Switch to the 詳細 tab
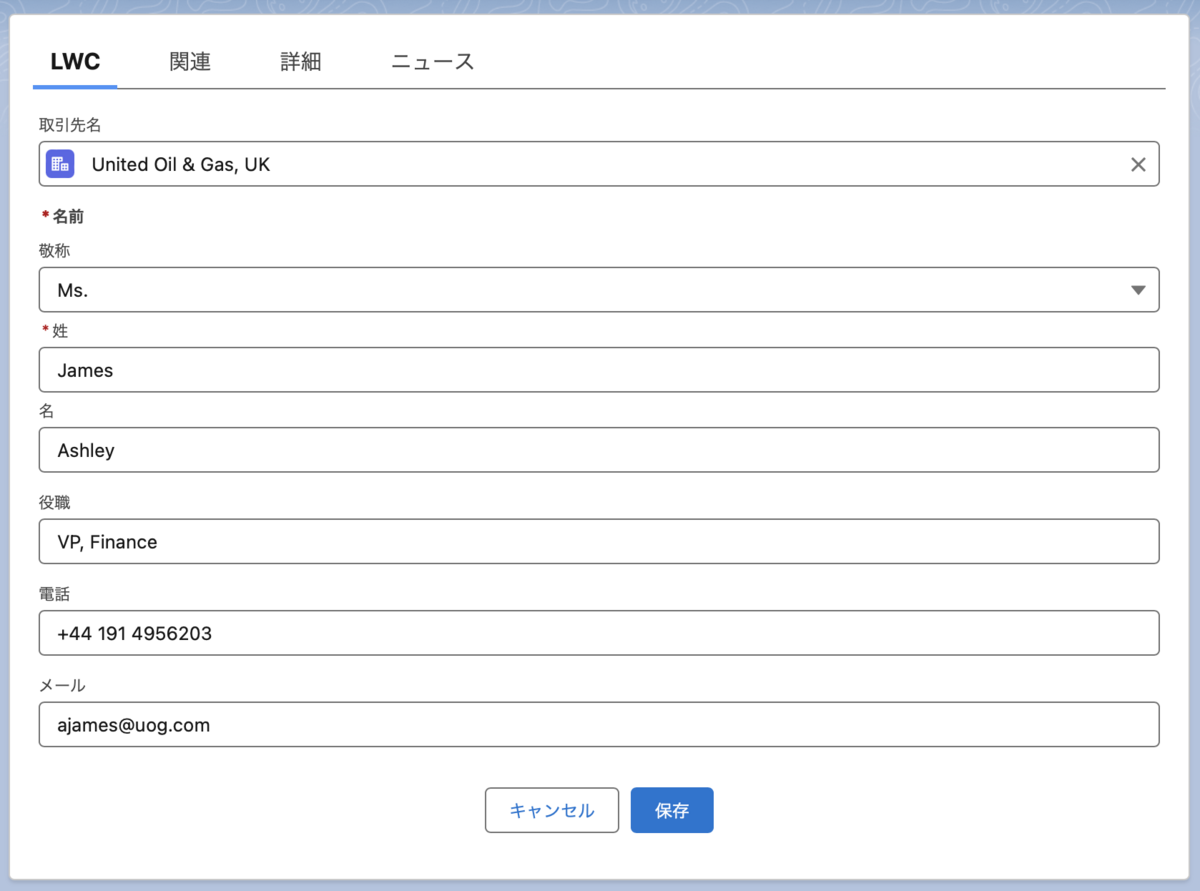Screen dimensions: 1200x891 [x=300, y=62]
